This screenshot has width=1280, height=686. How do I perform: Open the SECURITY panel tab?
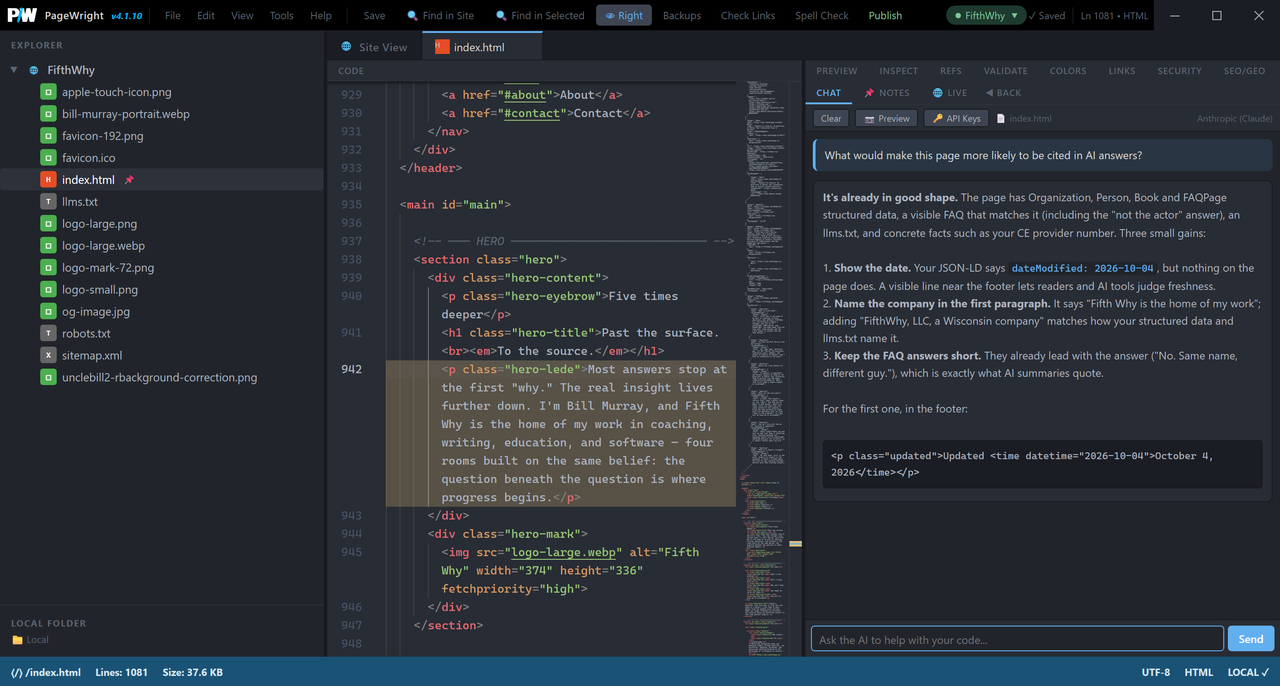tap(1180, 71)
